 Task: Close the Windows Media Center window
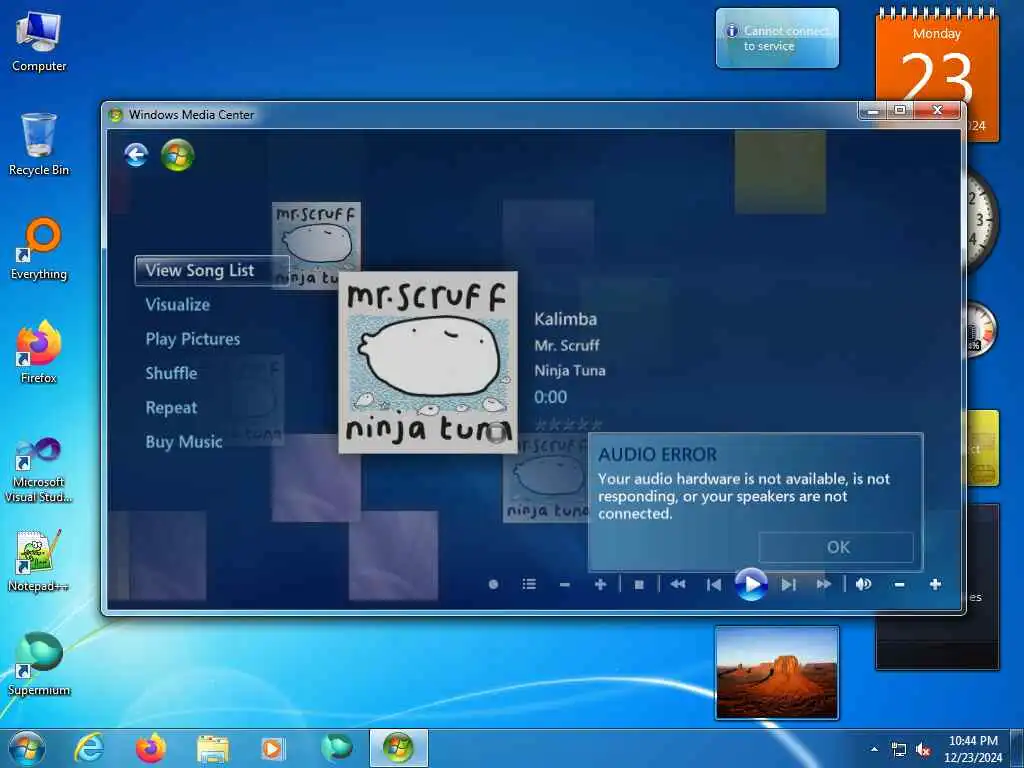pos(938,111)
